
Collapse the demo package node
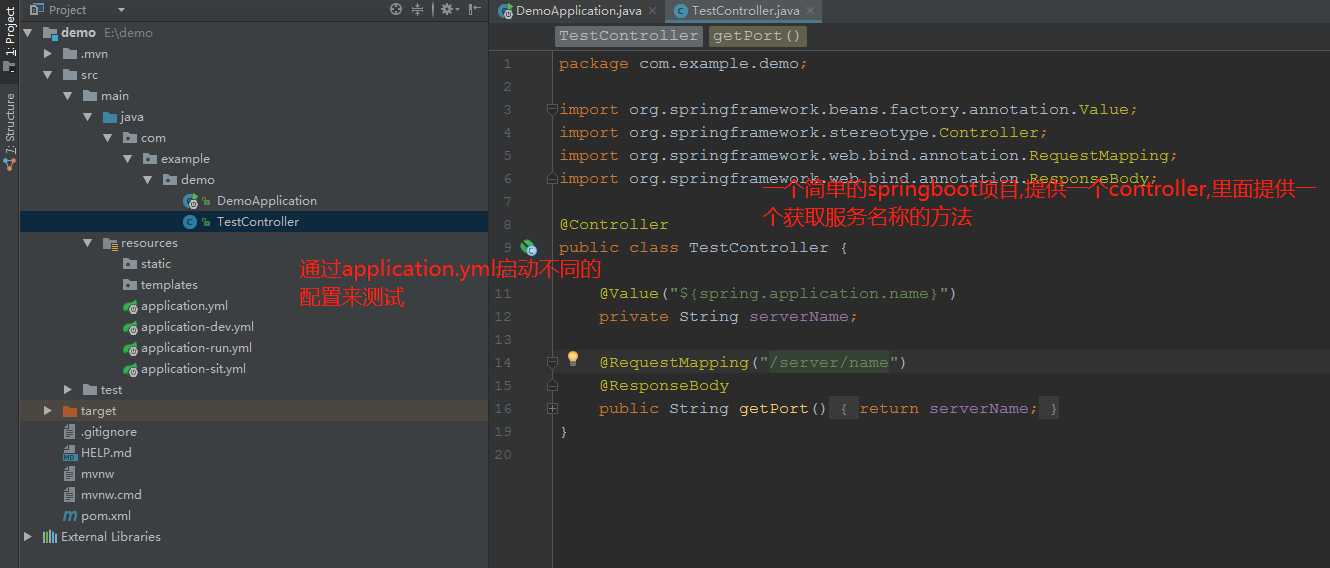147,179
